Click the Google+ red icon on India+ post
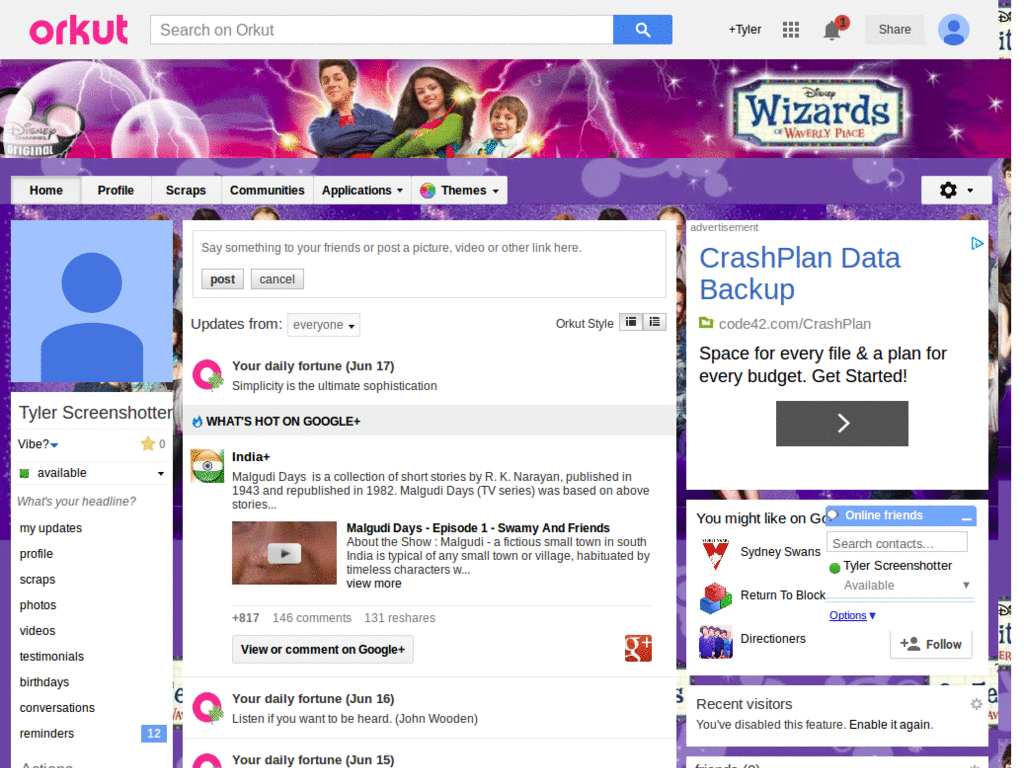The height and width of the screenshot is (768, 1024). click(638, 648)
